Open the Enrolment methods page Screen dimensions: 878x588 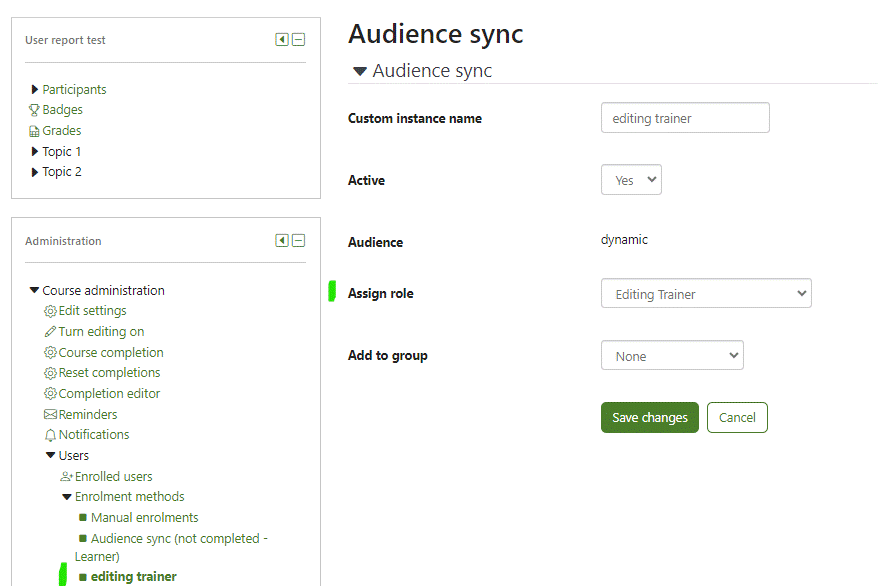click(129, 497)
